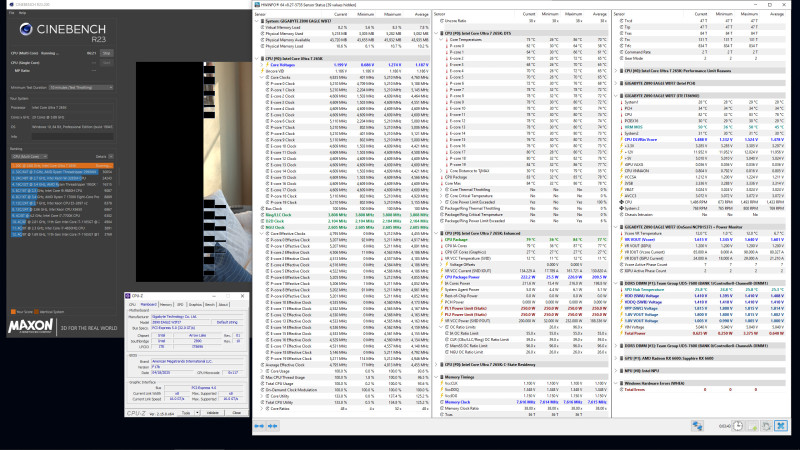Collapse the System: GIGABYTE Z890 sensor group
The width and height of the screenshot is (800, 450).
pos(257,21)
